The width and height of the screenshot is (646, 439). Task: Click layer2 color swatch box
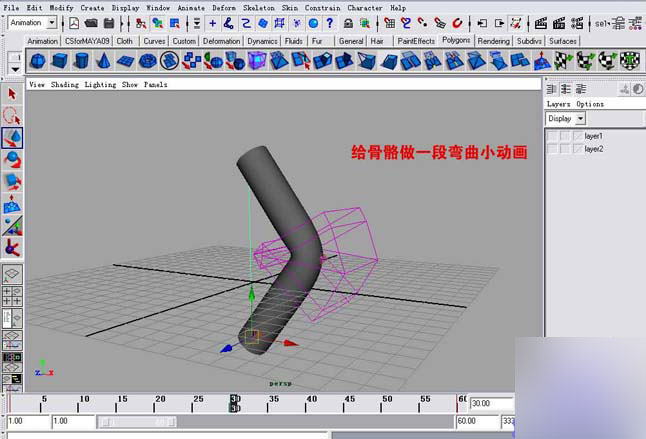pos(578,149)
